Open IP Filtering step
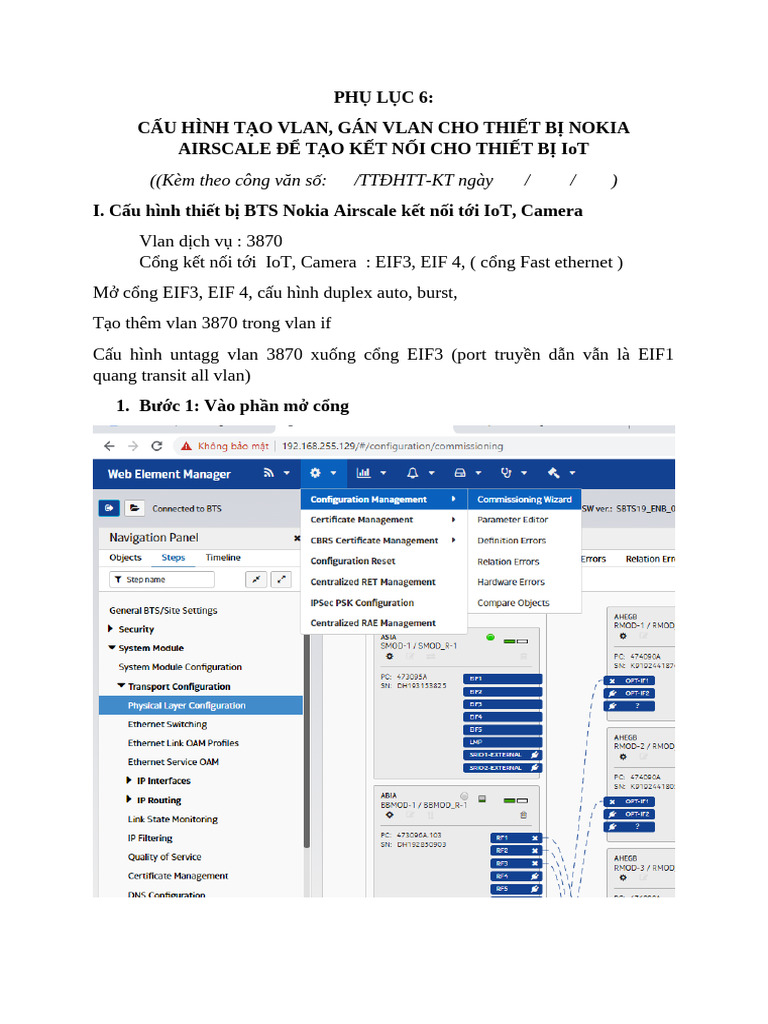768x1024 pixels. pos(150,838)
